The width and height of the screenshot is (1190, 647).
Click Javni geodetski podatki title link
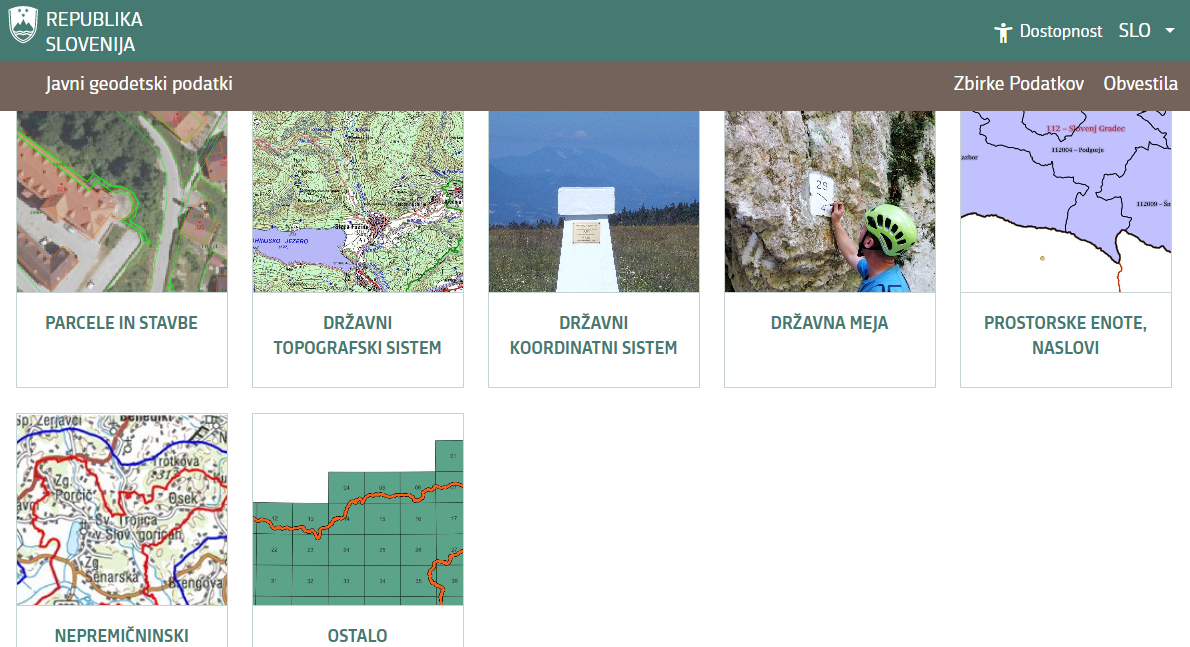coord(139,84)
